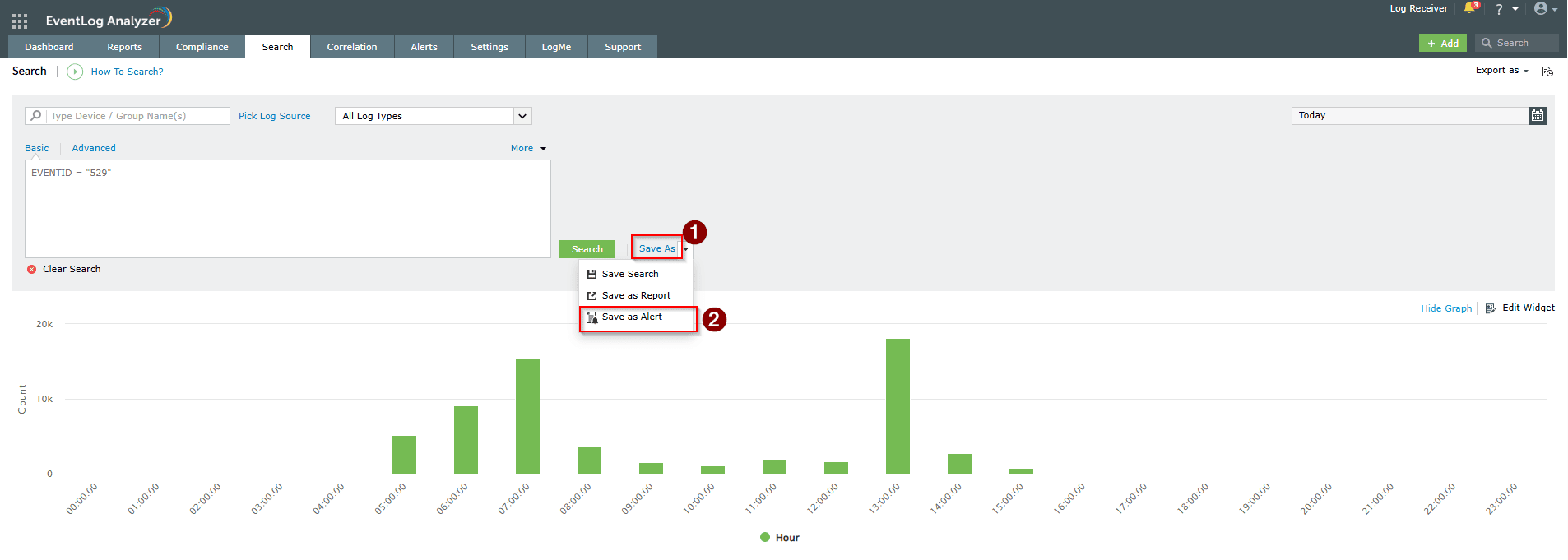
Task: Select Save as Alert menu item
Action: pos(632,317)
